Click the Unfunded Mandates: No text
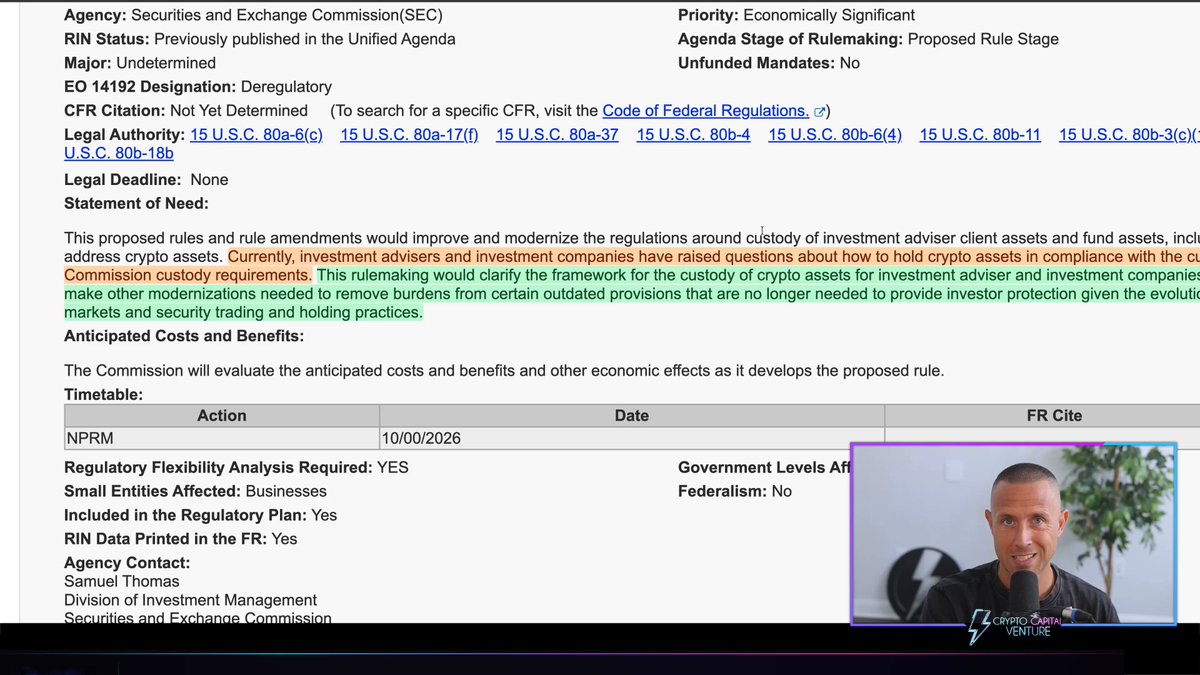Screen dimensions: 1200x675 point(769,63)
